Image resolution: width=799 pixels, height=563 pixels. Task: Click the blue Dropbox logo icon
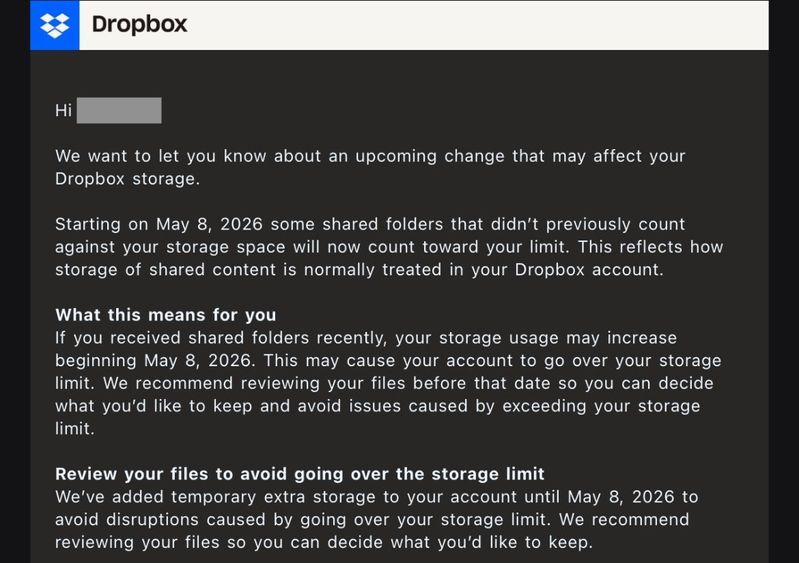click(x=55, y=24)
